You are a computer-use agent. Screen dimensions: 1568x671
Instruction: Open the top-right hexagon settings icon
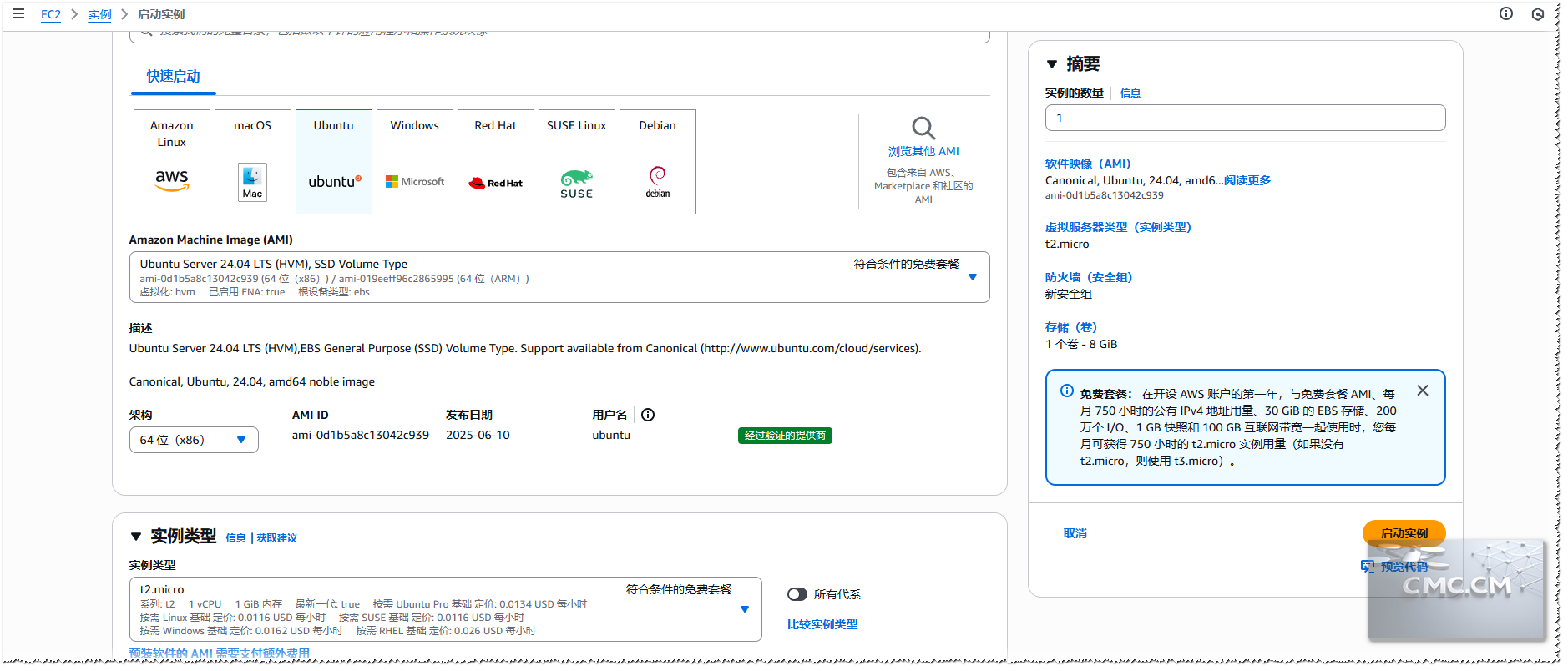tap(1538, 13)
